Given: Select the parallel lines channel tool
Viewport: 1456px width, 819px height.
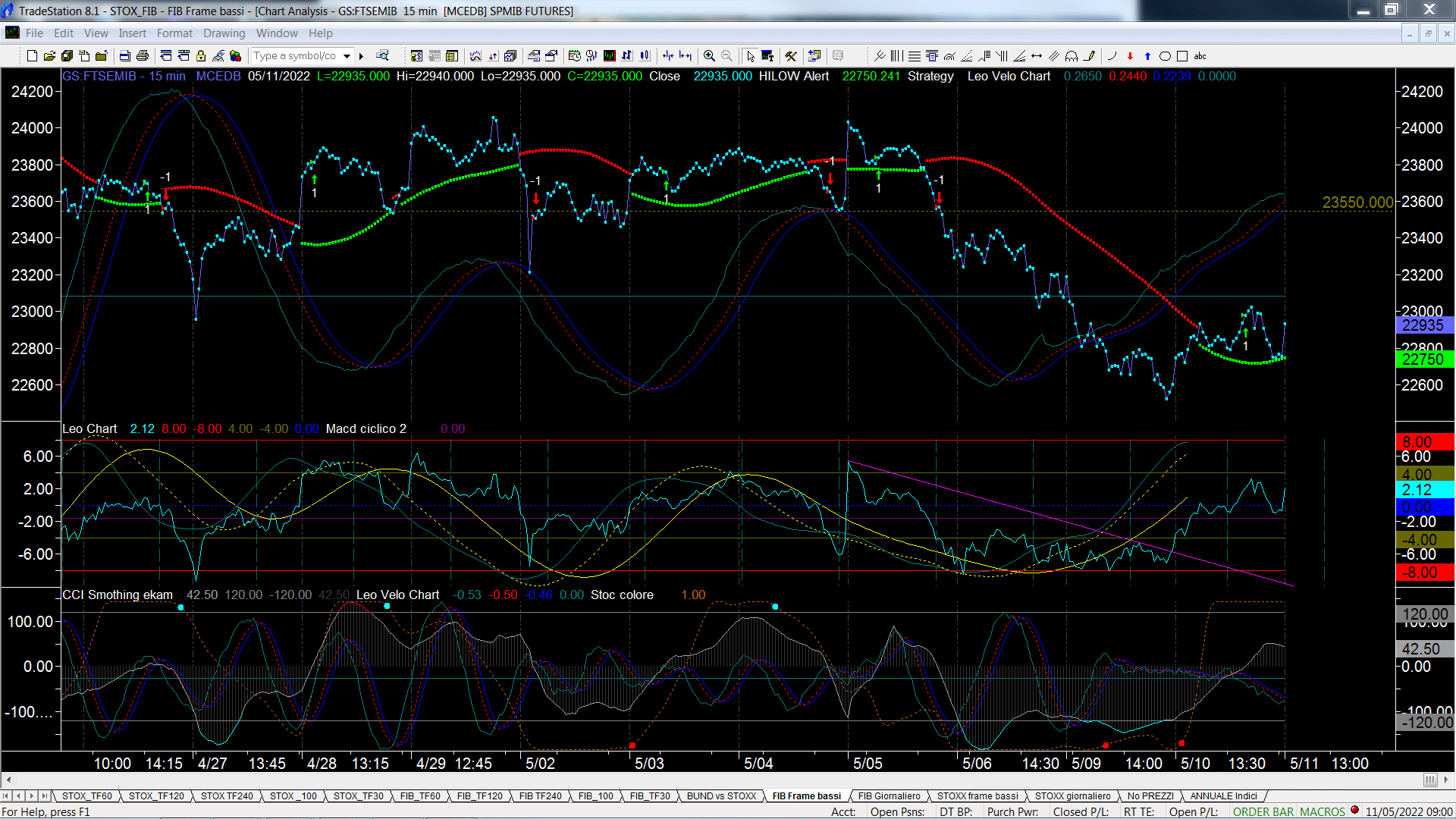Looking at the screenshot, I should pos(1054,56).
